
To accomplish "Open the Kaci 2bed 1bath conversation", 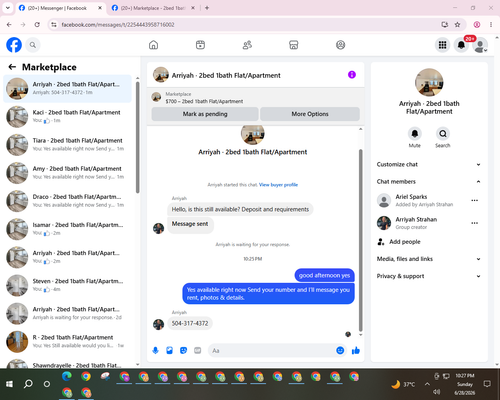I will pos(67,117).
